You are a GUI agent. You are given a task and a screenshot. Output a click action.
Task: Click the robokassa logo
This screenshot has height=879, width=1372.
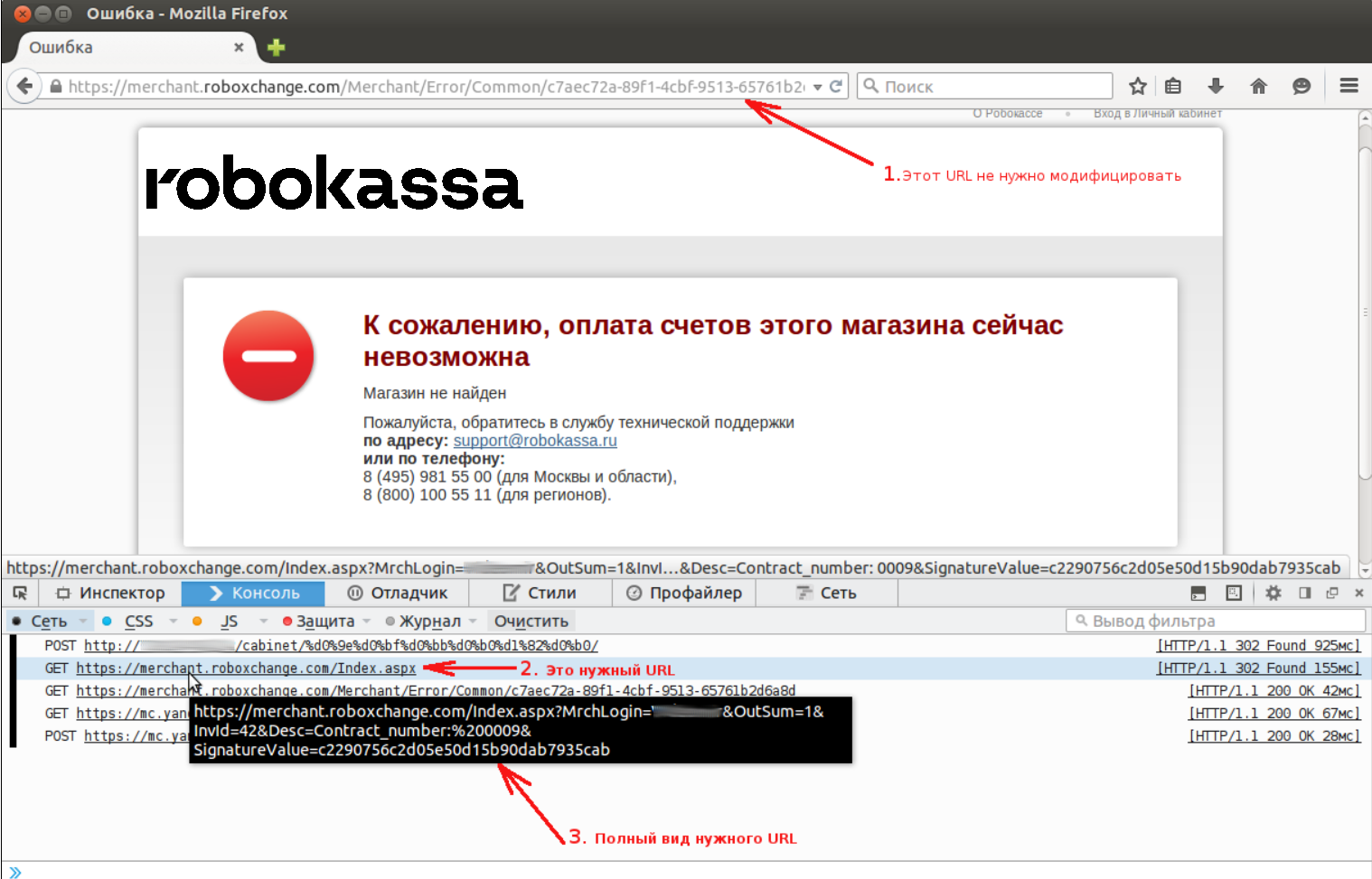pos(334,182)
